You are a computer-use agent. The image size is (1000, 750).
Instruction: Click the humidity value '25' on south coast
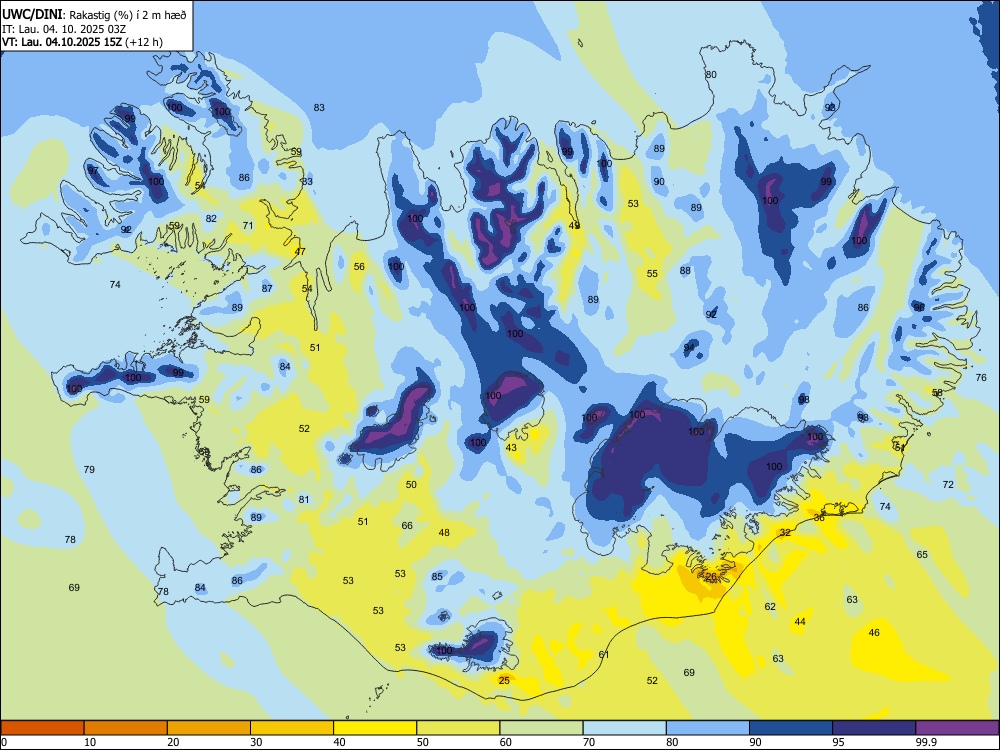tap(504, 680)
